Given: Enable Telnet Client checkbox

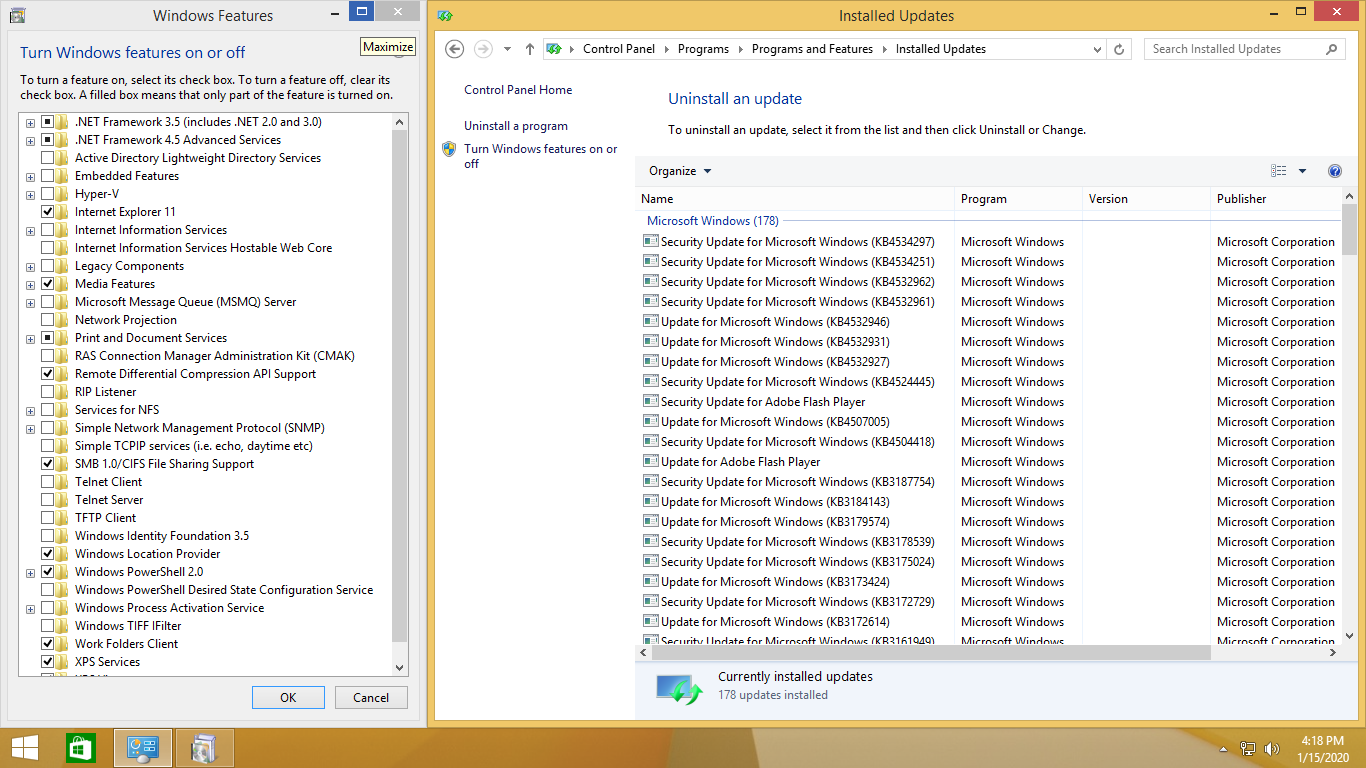Looking at the screenshot, I should pyautogui.click(x=48, y=482).
